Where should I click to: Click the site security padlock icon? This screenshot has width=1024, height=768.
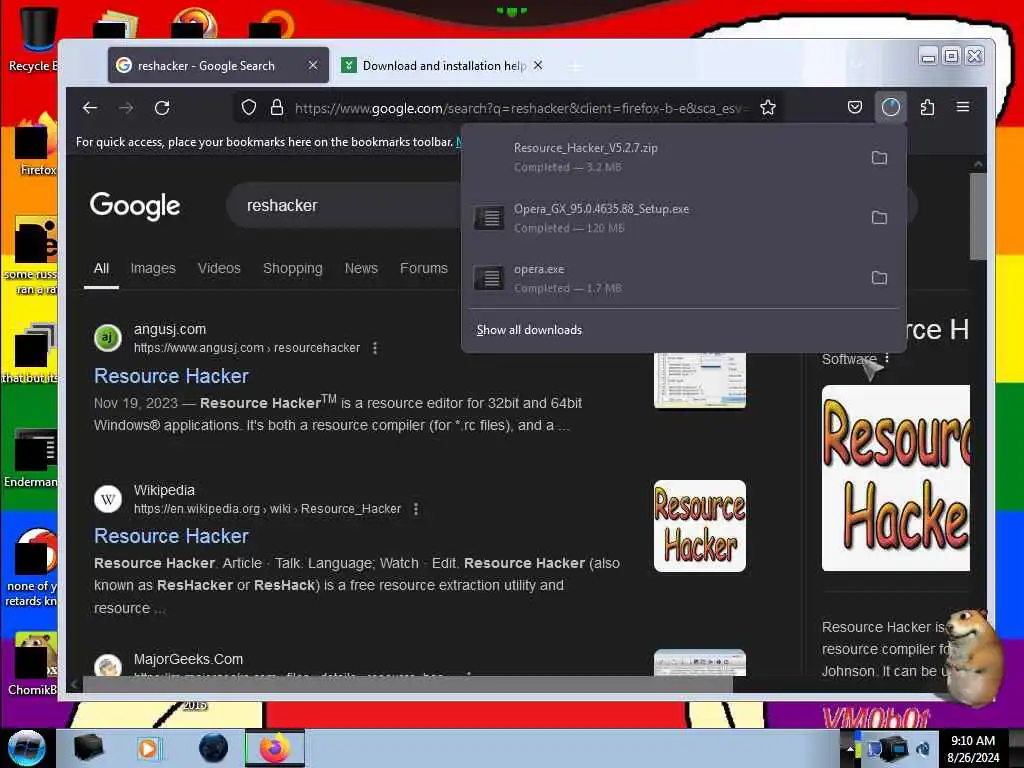277,108
